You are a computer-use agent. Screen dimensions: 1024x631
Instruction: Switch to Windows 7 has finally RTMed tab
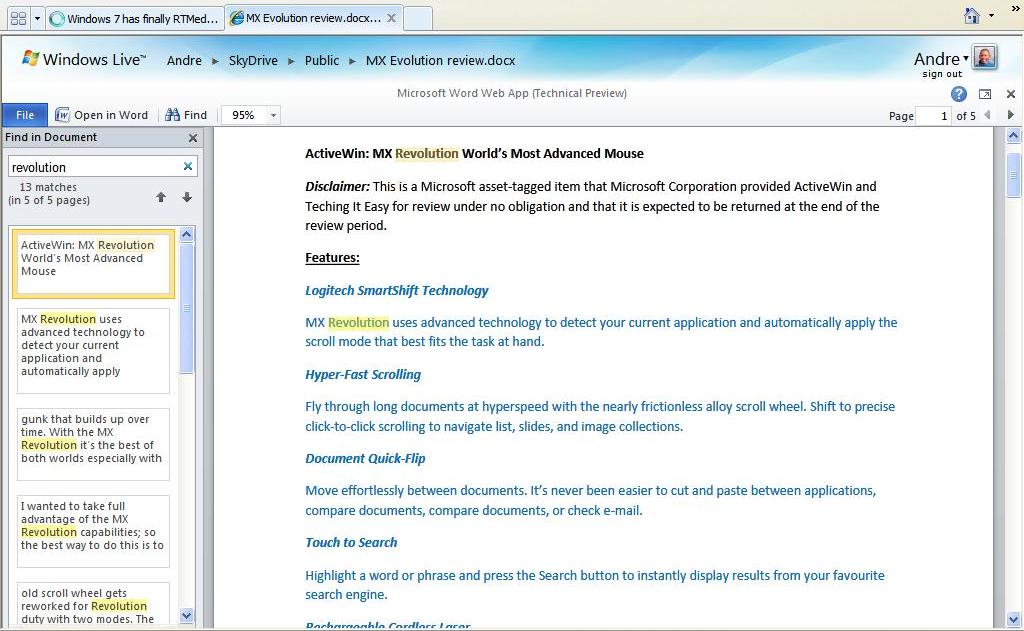click(x=135, y=19)
